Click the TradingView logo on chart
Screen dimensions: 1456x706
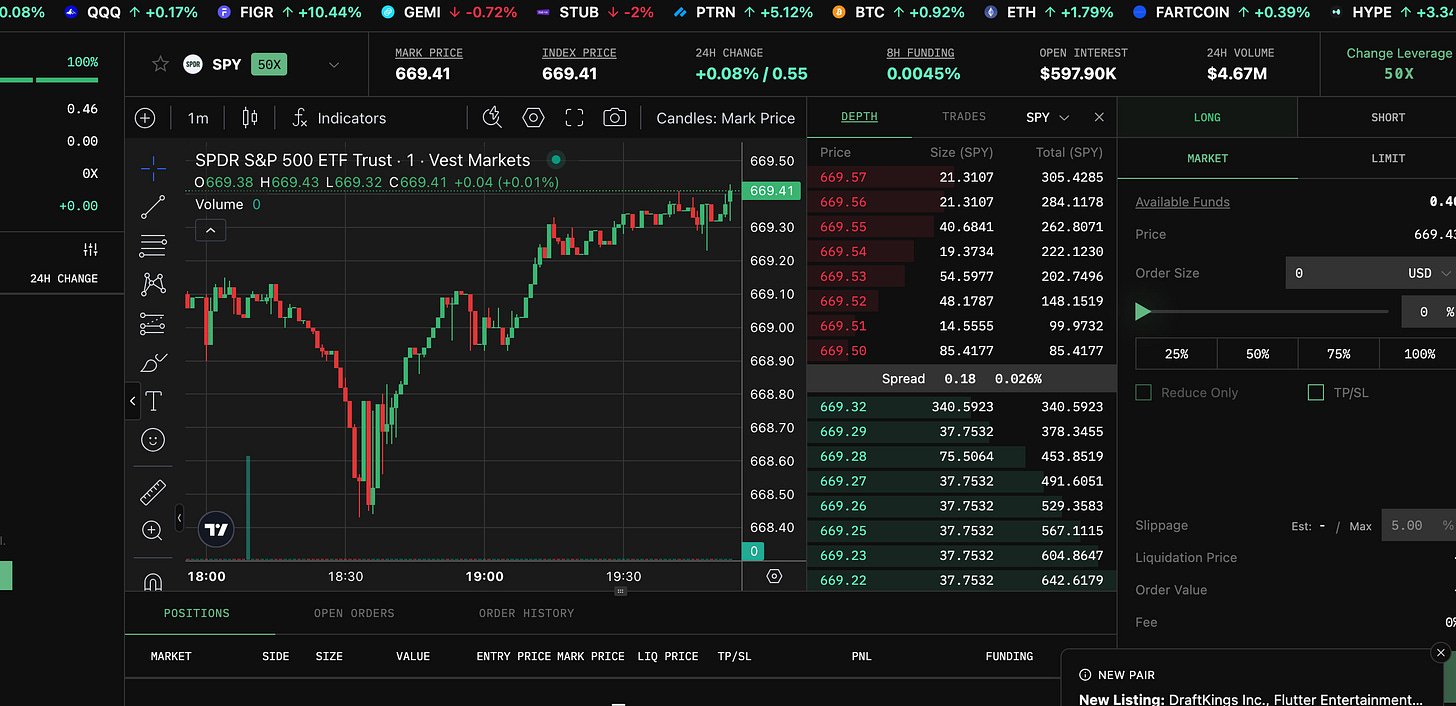pos(216,529)
